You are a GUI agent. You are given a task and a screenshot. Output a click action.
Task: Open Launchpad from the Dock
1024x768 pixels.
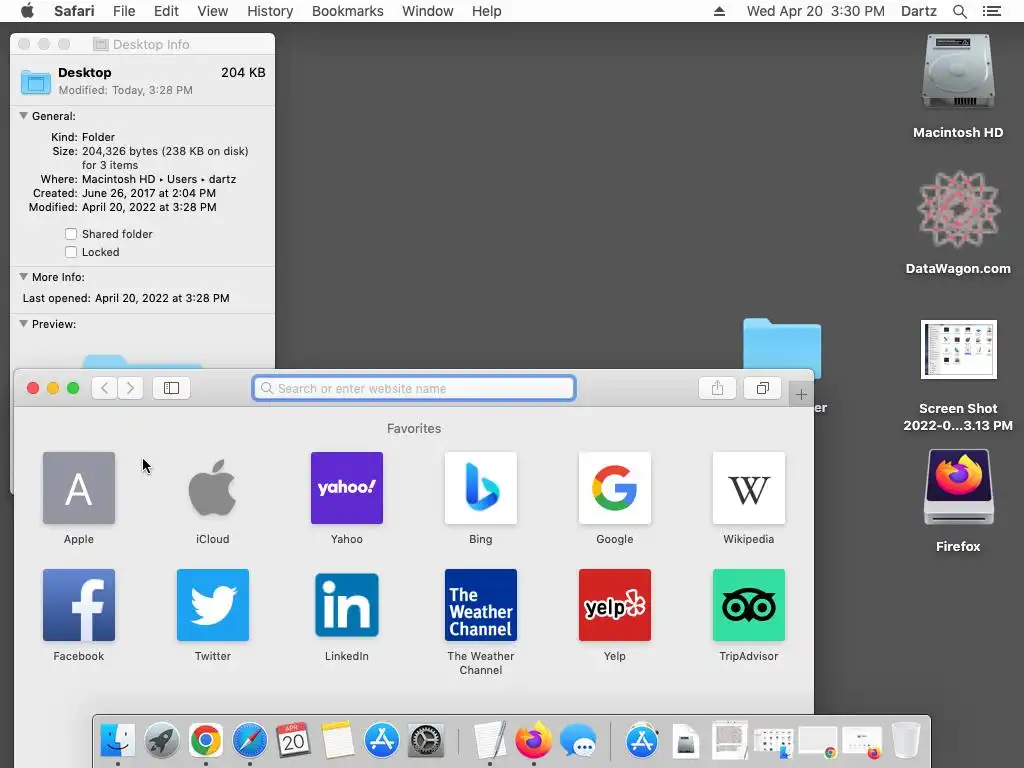pos(161,741)
